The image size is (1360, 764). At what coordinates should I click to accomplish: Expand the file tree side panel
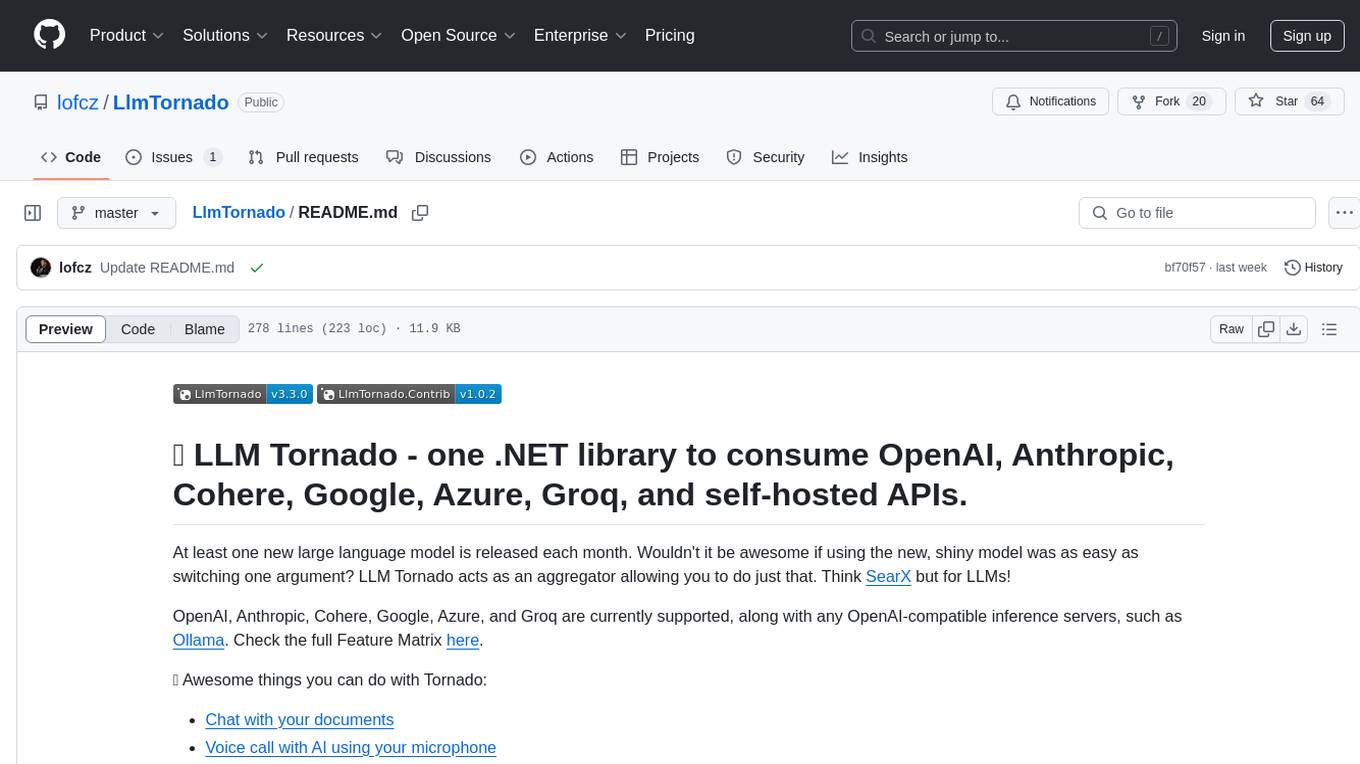pyautogui.click(x=33, y=213)
